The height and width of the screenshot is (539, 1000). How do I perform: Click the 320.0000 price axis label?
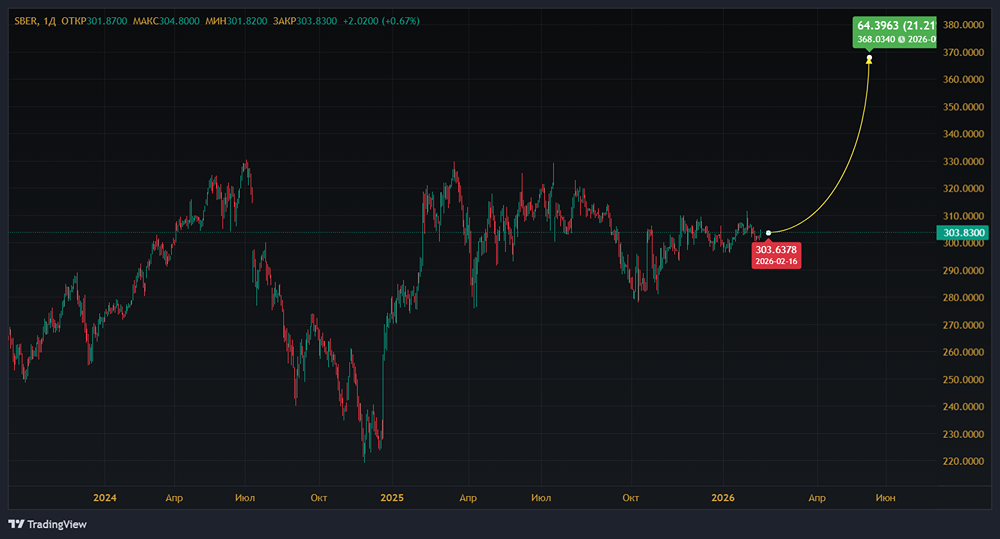[963, 188]
